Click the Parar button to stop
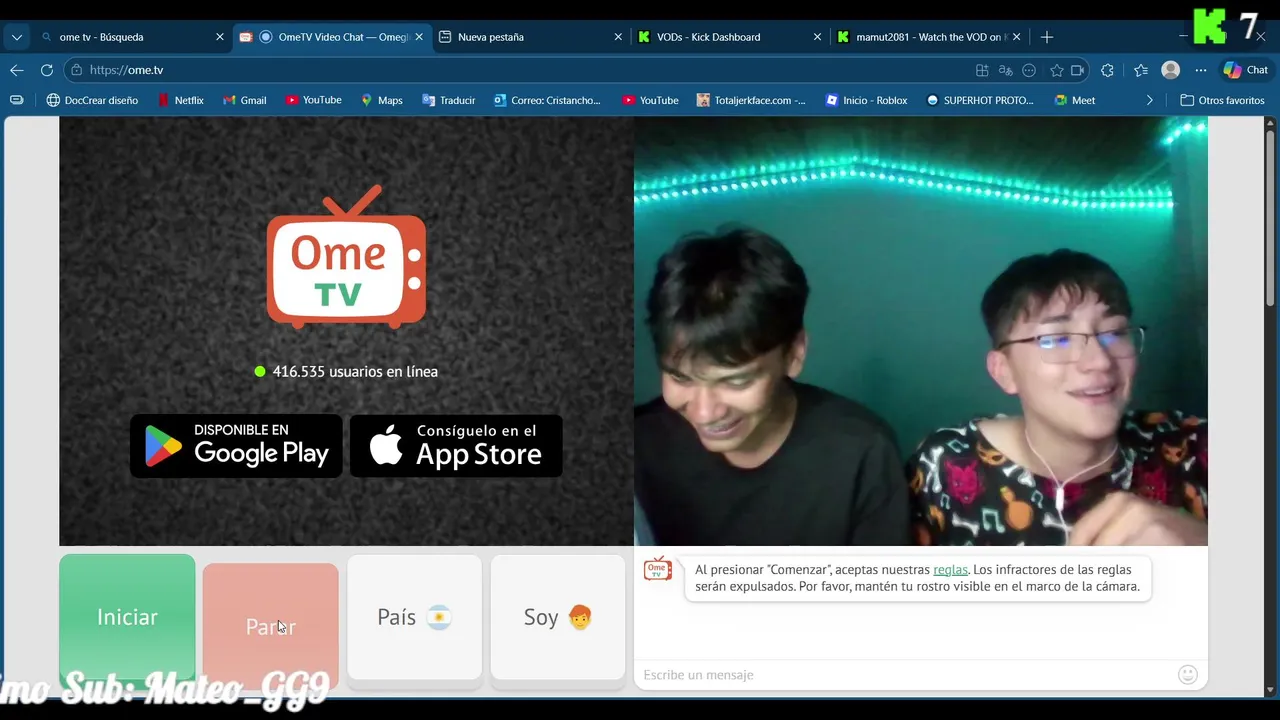 [x=270, y=626]
